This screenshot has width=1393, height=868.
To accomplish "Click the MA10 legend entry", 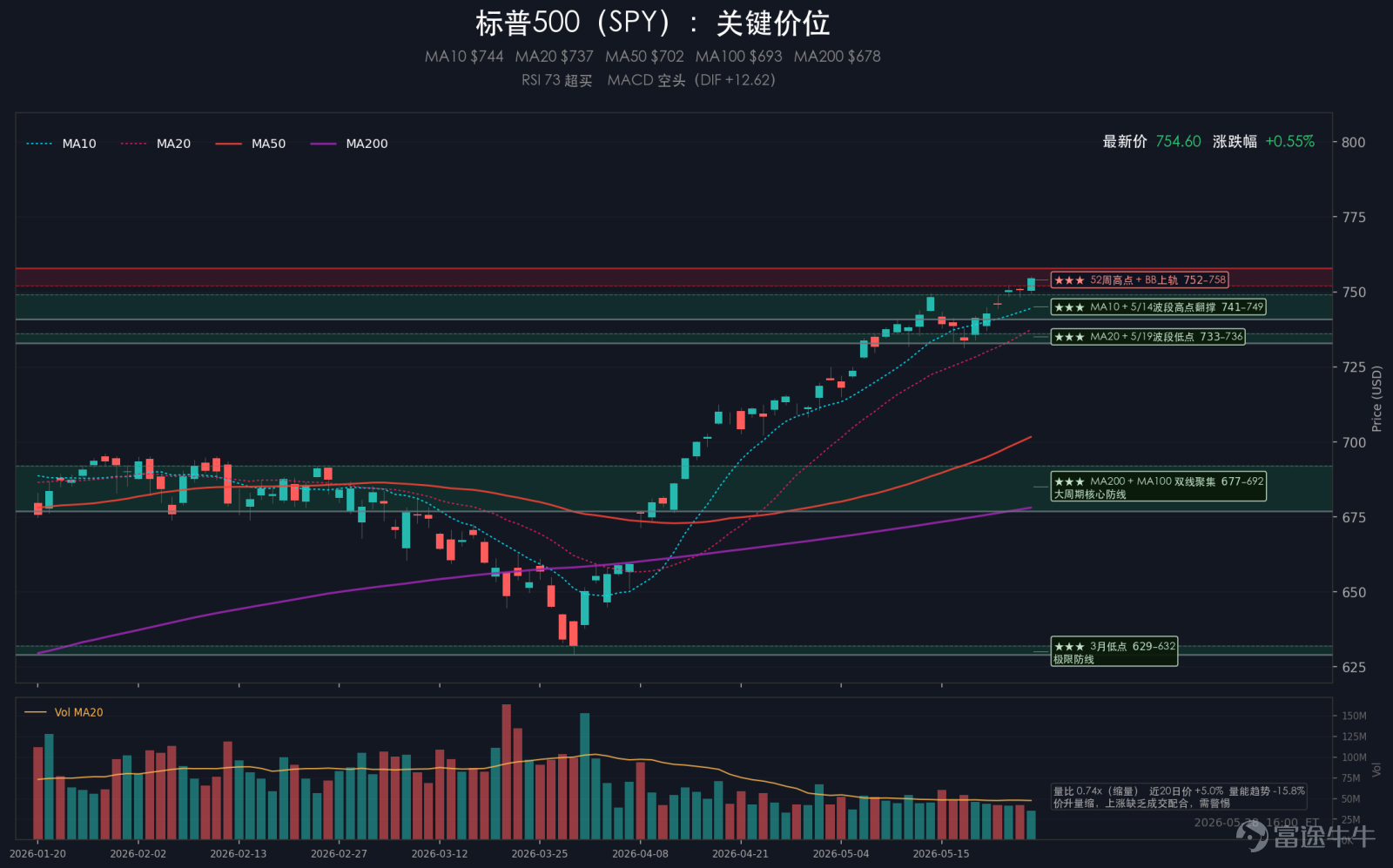I will [61, 144].
